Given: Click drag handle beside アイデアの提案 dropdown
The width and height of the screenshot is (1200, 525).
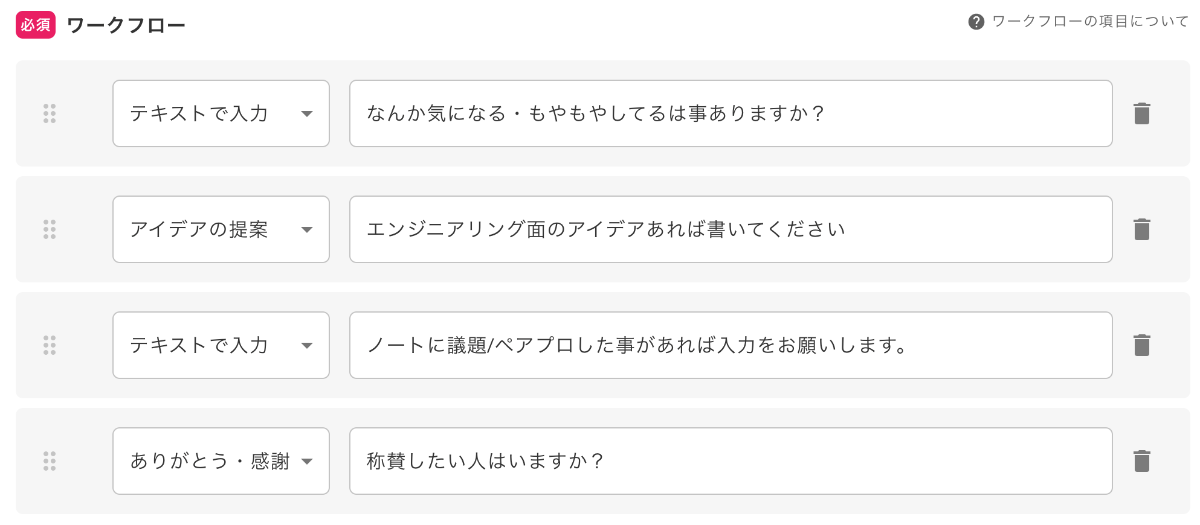Looking at the screenshot, I should coord(49,230).
